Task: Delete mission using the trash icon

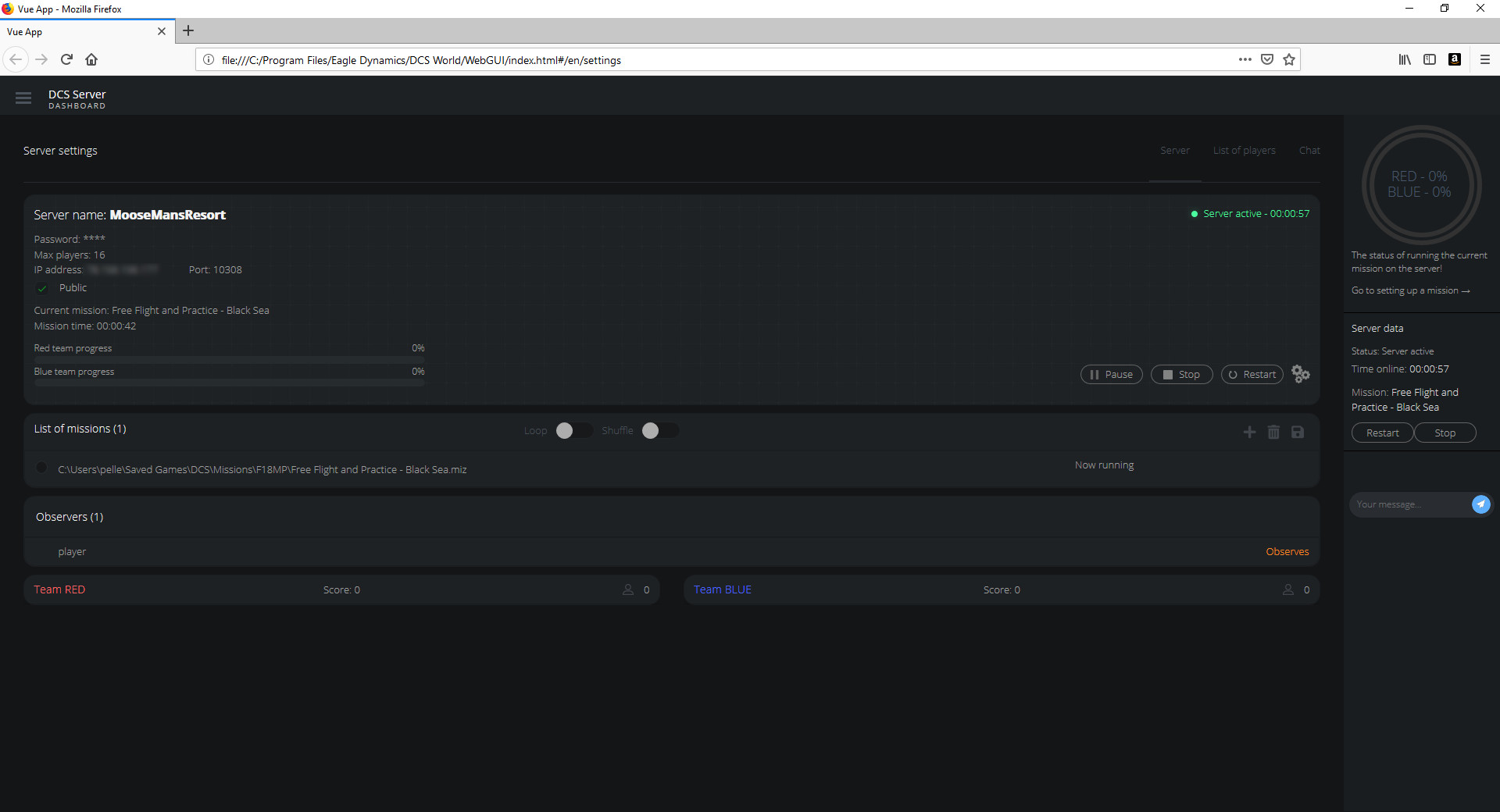Action: [1273, 432]
